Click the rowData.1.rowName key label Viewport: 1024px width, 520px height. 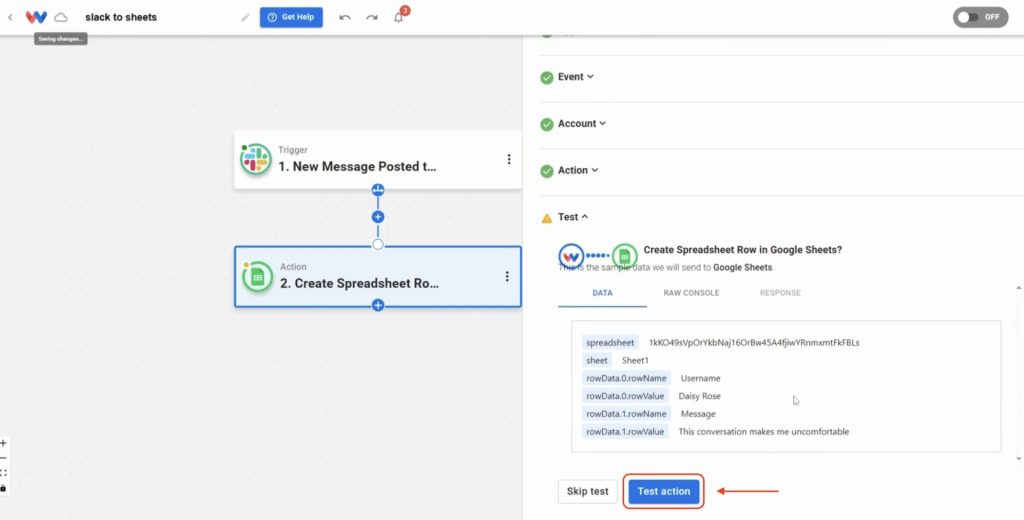point(626,414)
